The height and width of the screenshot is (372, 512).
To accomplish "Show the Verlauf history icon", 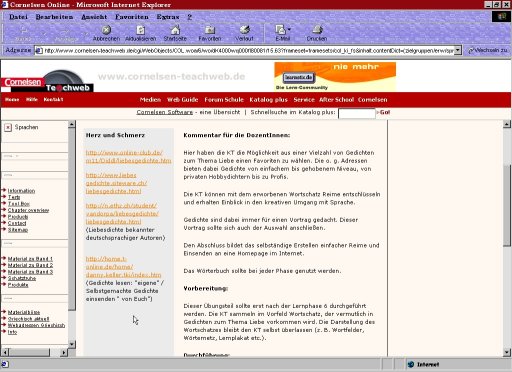I will pyautogui.click(x=244, y=30).
